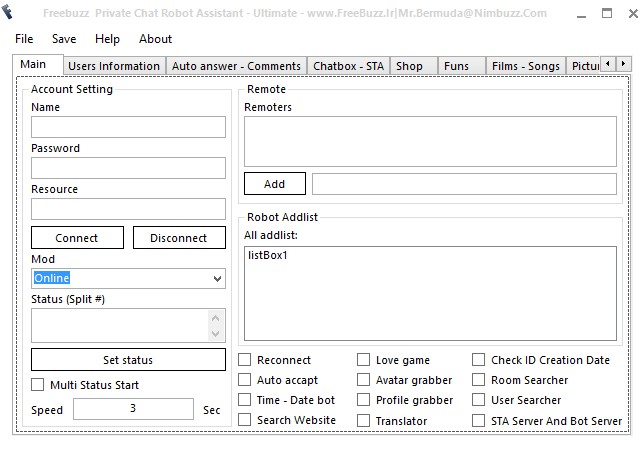The height and width of the screenshot is (449, 644).
Task: Open the Chatbox - STA tab
Action: click(x=349, y=66)
